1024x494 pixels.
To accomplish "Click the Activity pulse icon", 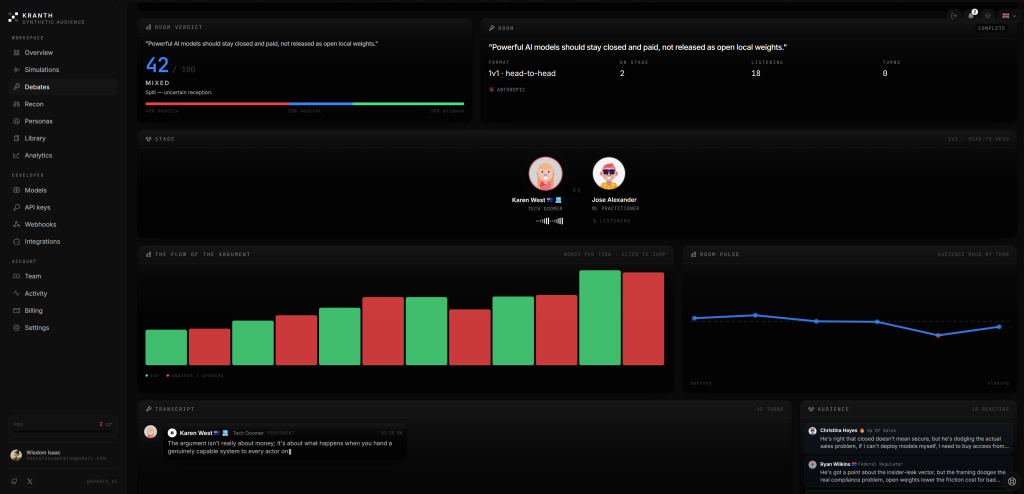I will pos(16,293).
